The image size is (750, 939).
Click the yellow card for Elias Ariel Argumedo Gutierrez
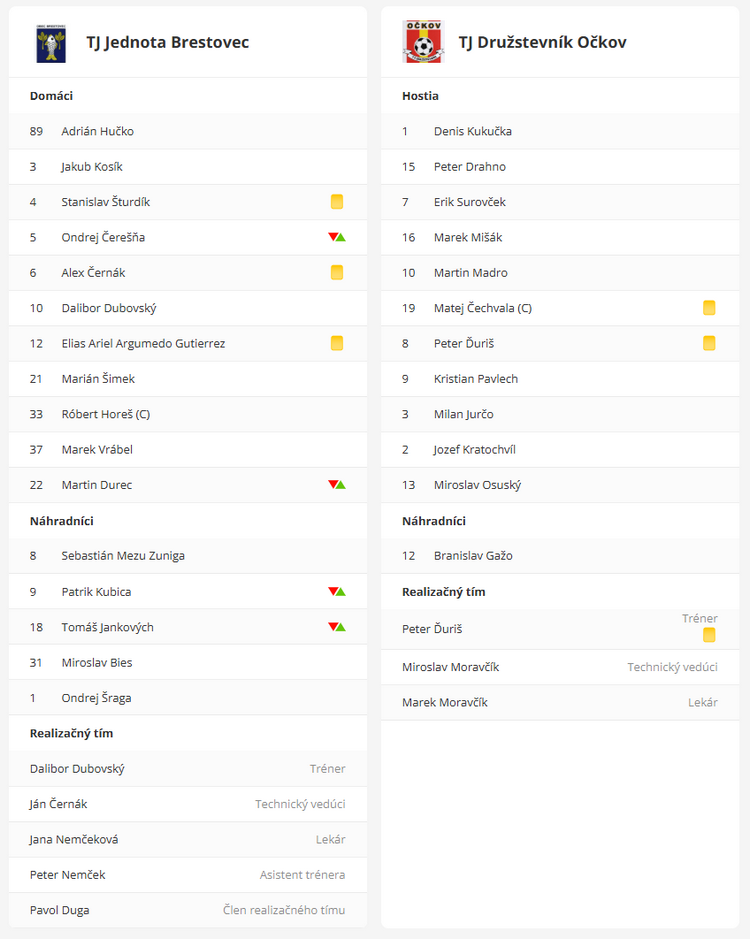[337, 343]
